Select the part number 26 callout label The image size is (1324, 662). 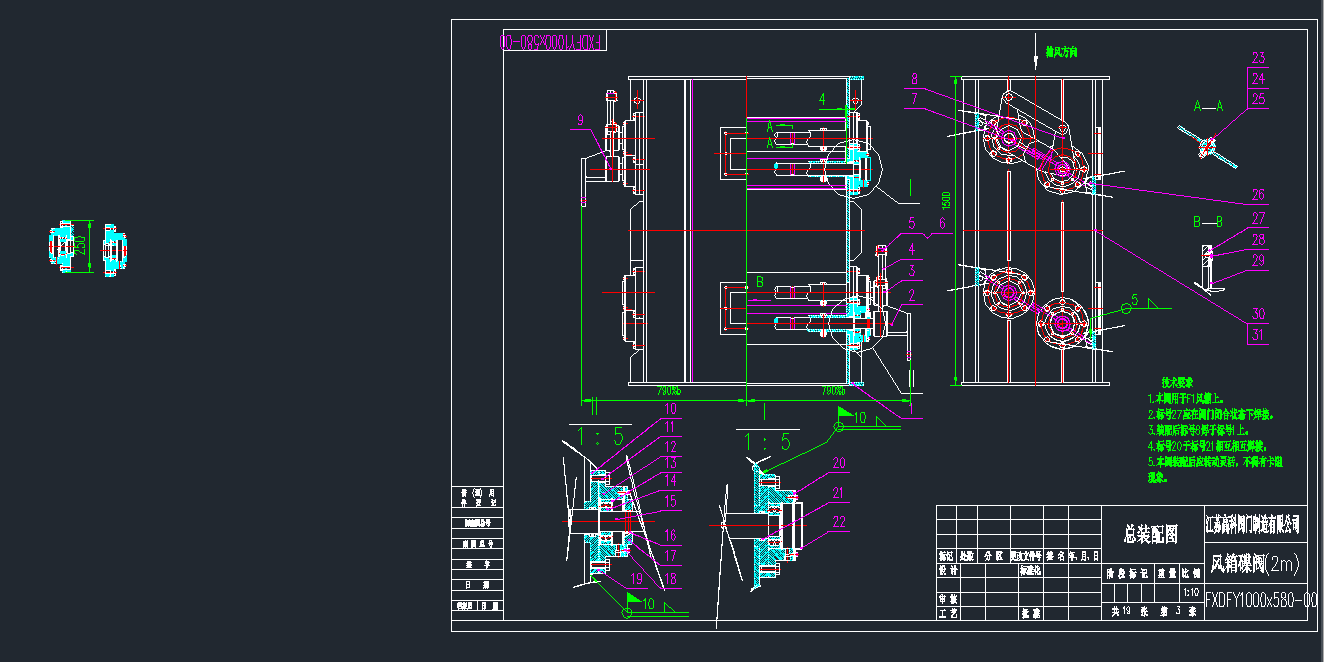(x=1258, y=195)
